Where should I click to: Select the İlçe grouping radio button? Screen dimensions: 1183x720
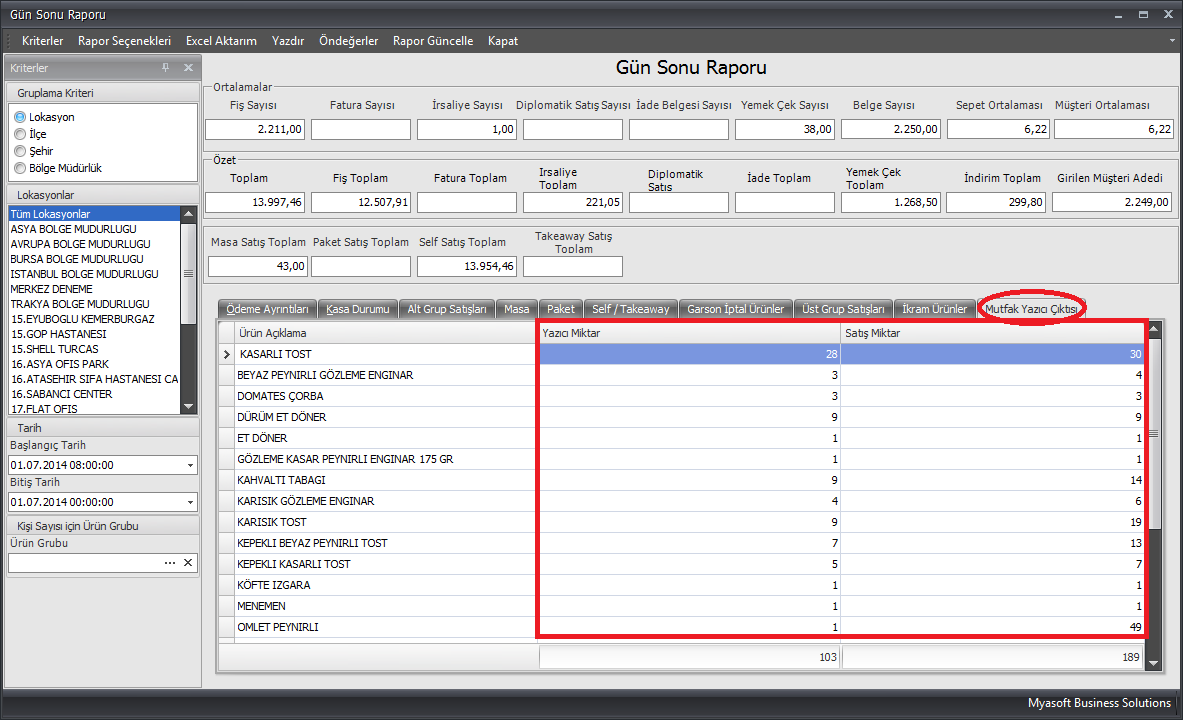point(20,134)
